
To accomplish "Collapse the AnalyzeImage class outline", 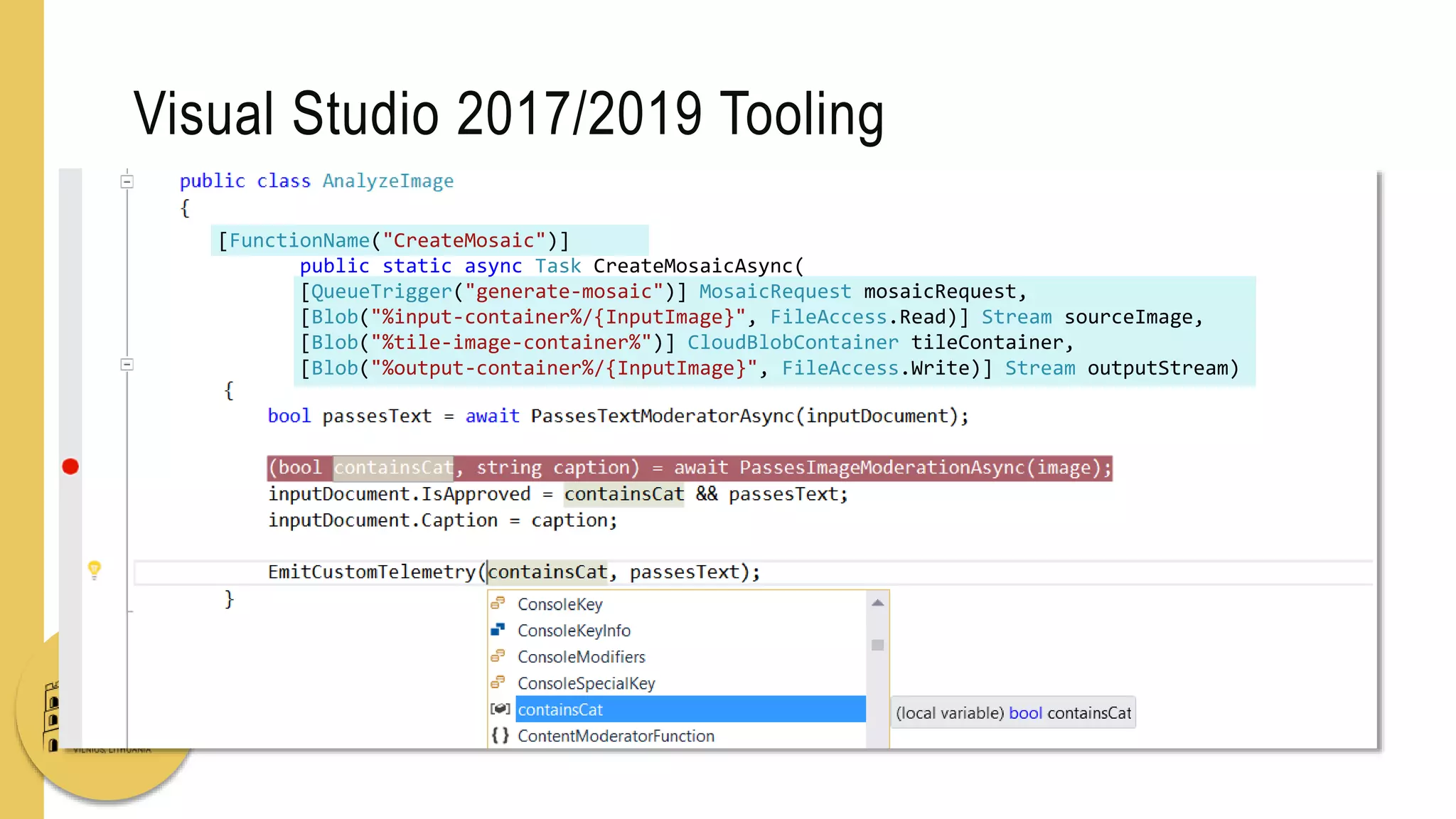I will tap(127, 181).
